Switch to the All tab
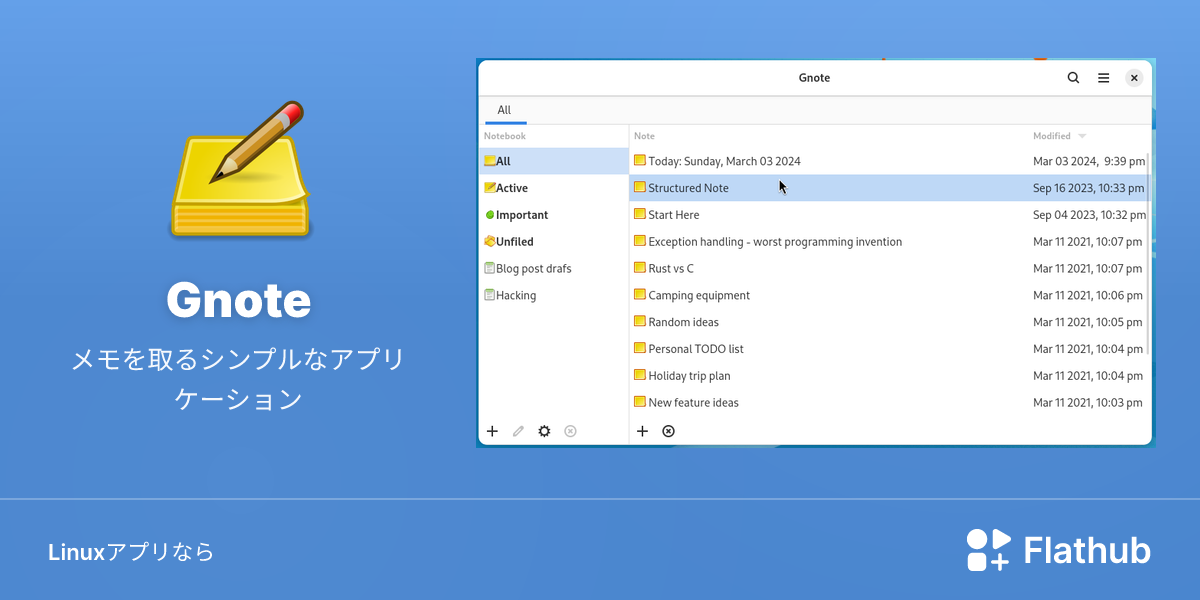The image size is (1200, 600). click(x=504, y=110)
